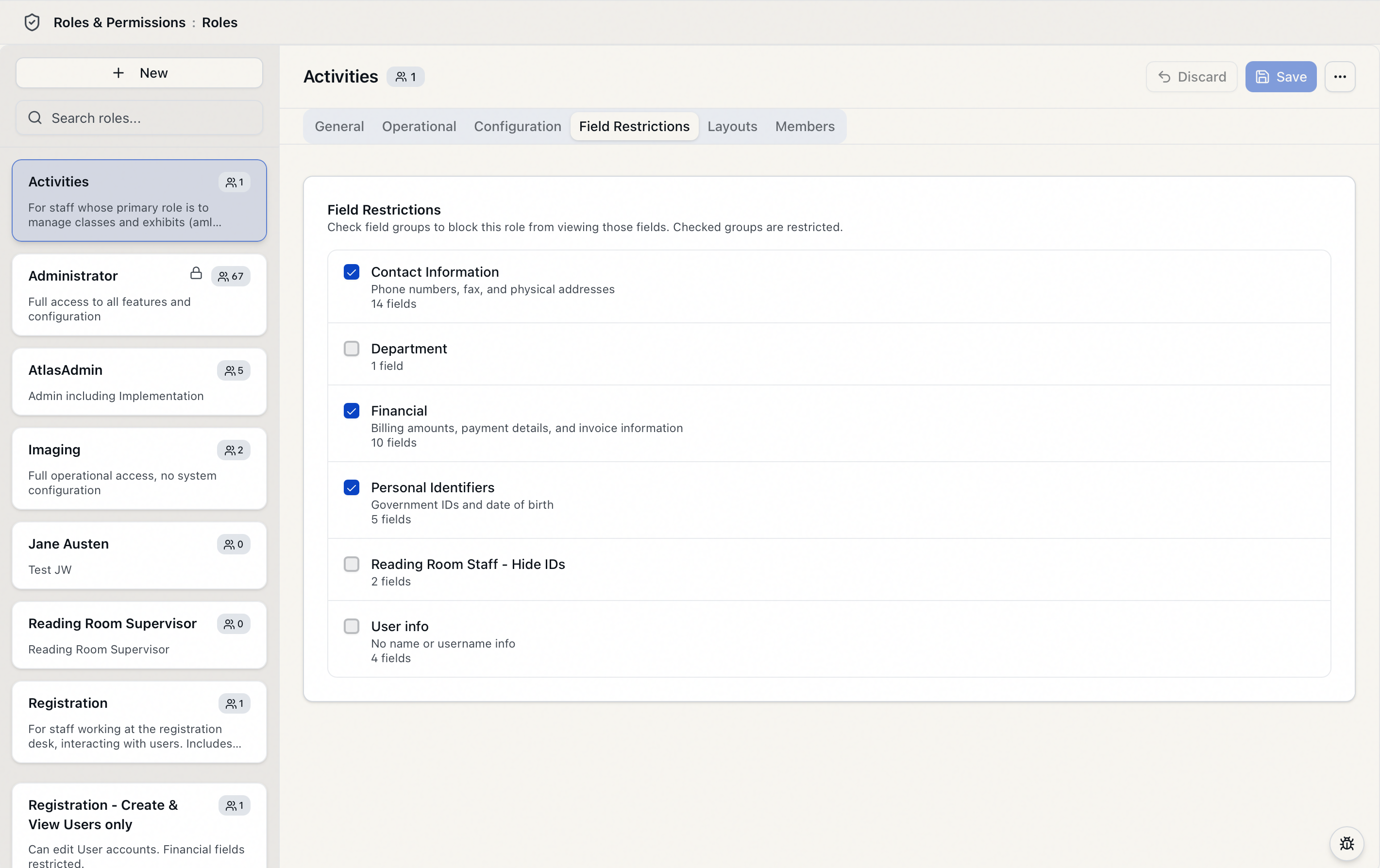Click the Roles breadcrumb item
1380x868 pixels.
point(219,22)
